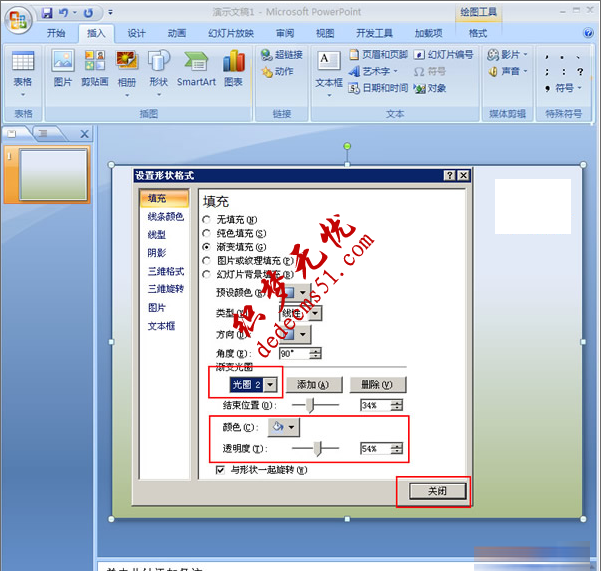The width and height of the screenshot is (601, 571).
Task: Switch to the 设计 (Design) ribbon tab
Action: pos(136,33)
